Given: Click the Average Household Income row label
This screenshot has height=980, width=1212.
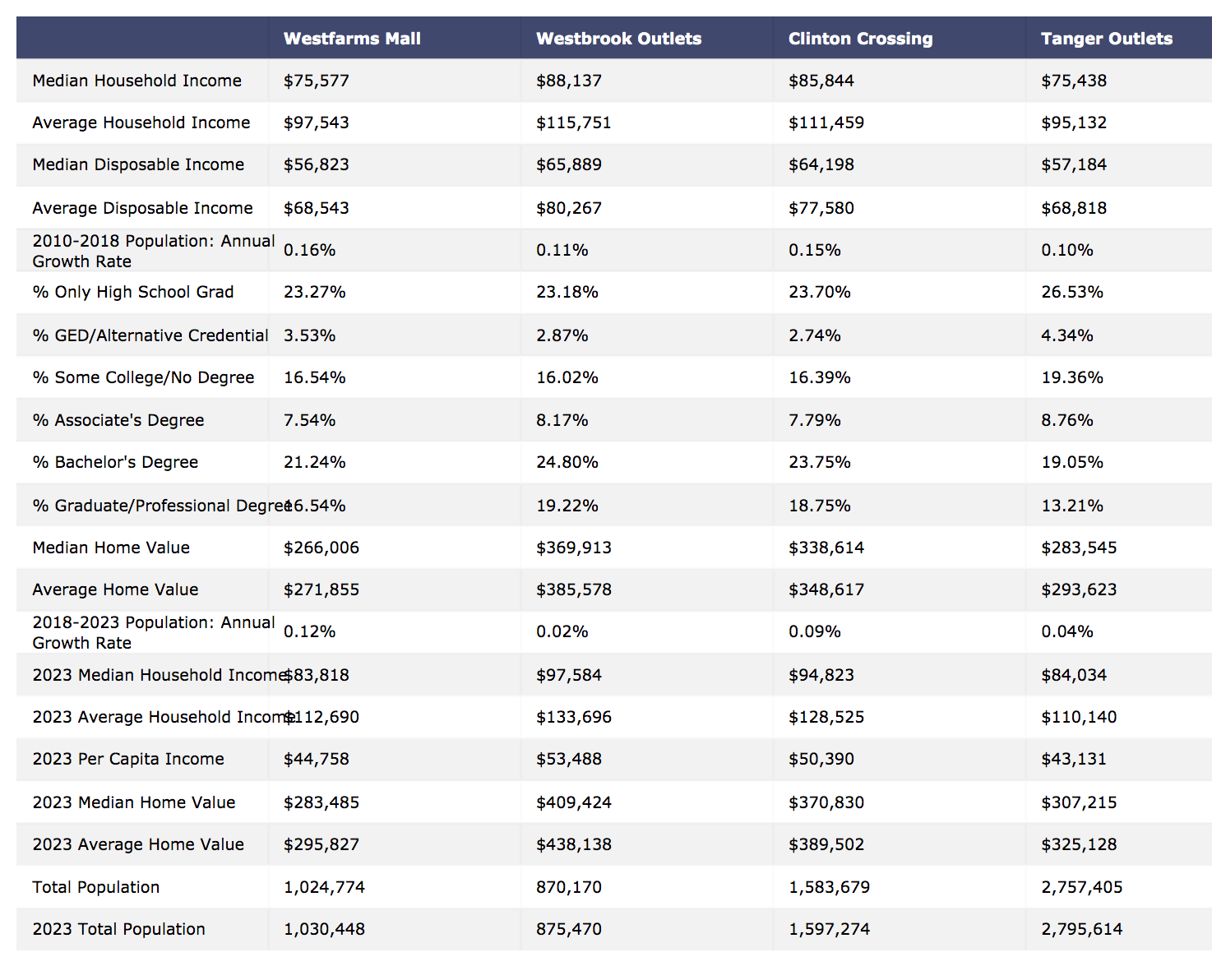Looking at the screenshot, I should tap(141, 122).
